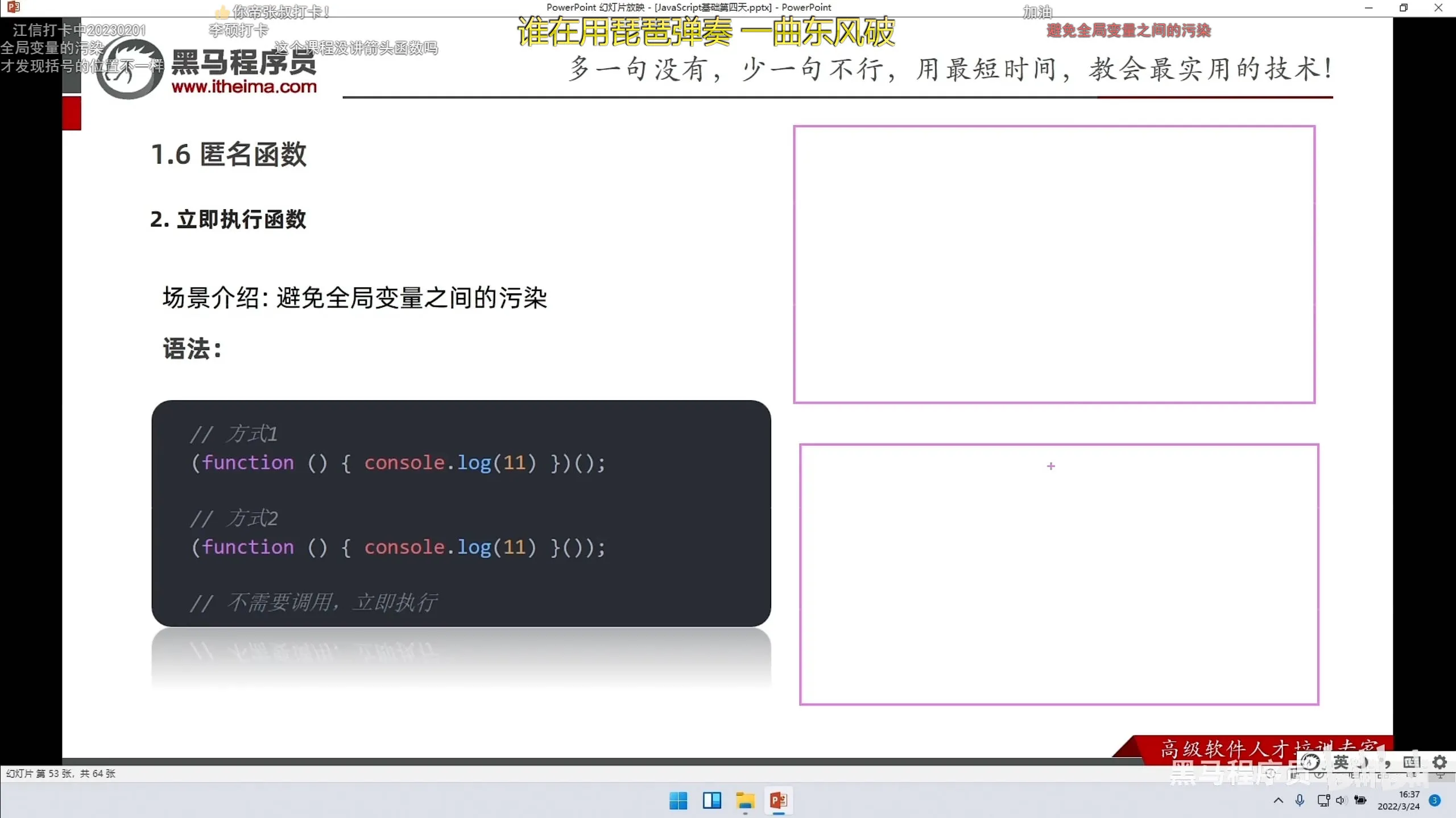Expand the hidden system tray icons

click(x=1278, y=800)
